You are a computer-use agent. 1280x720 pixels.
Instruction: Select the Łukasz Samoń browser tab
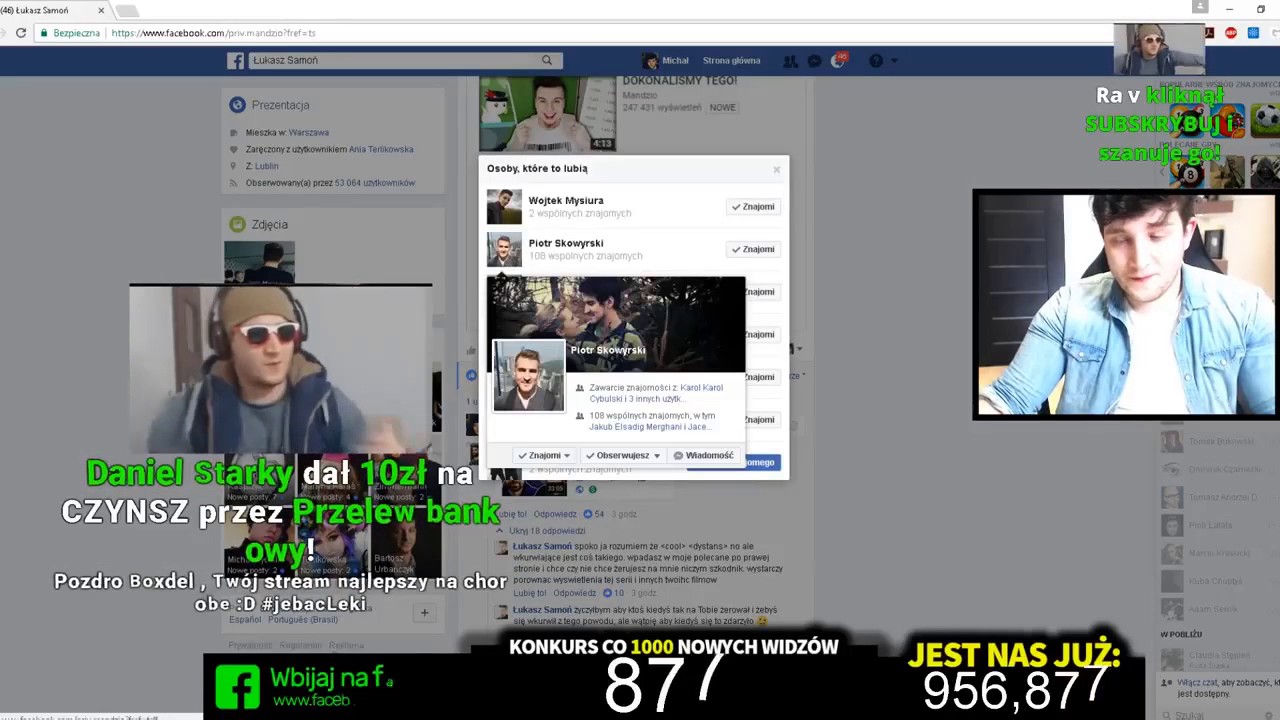(50, 10)
